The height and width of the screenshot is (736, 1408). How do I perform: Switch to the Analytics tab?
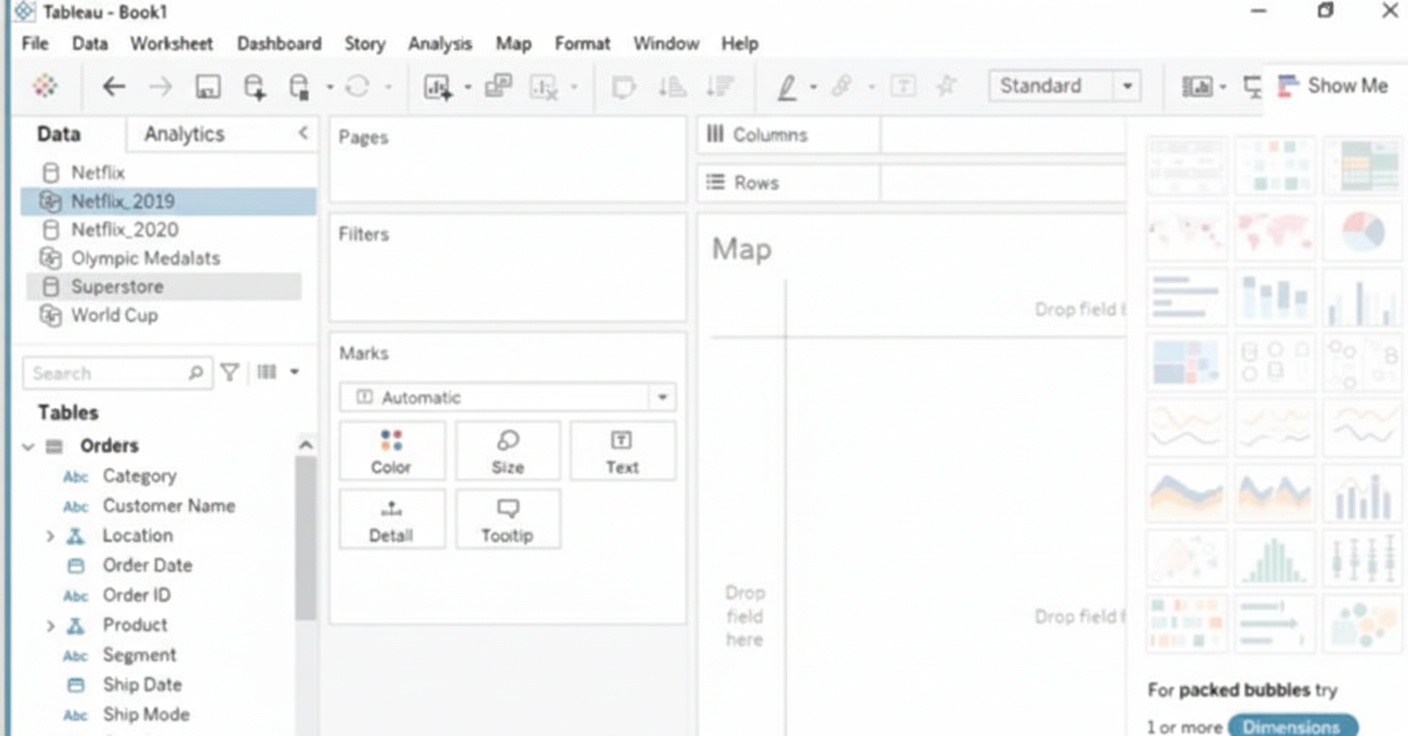pyautogui.click(x=184, y=134)
